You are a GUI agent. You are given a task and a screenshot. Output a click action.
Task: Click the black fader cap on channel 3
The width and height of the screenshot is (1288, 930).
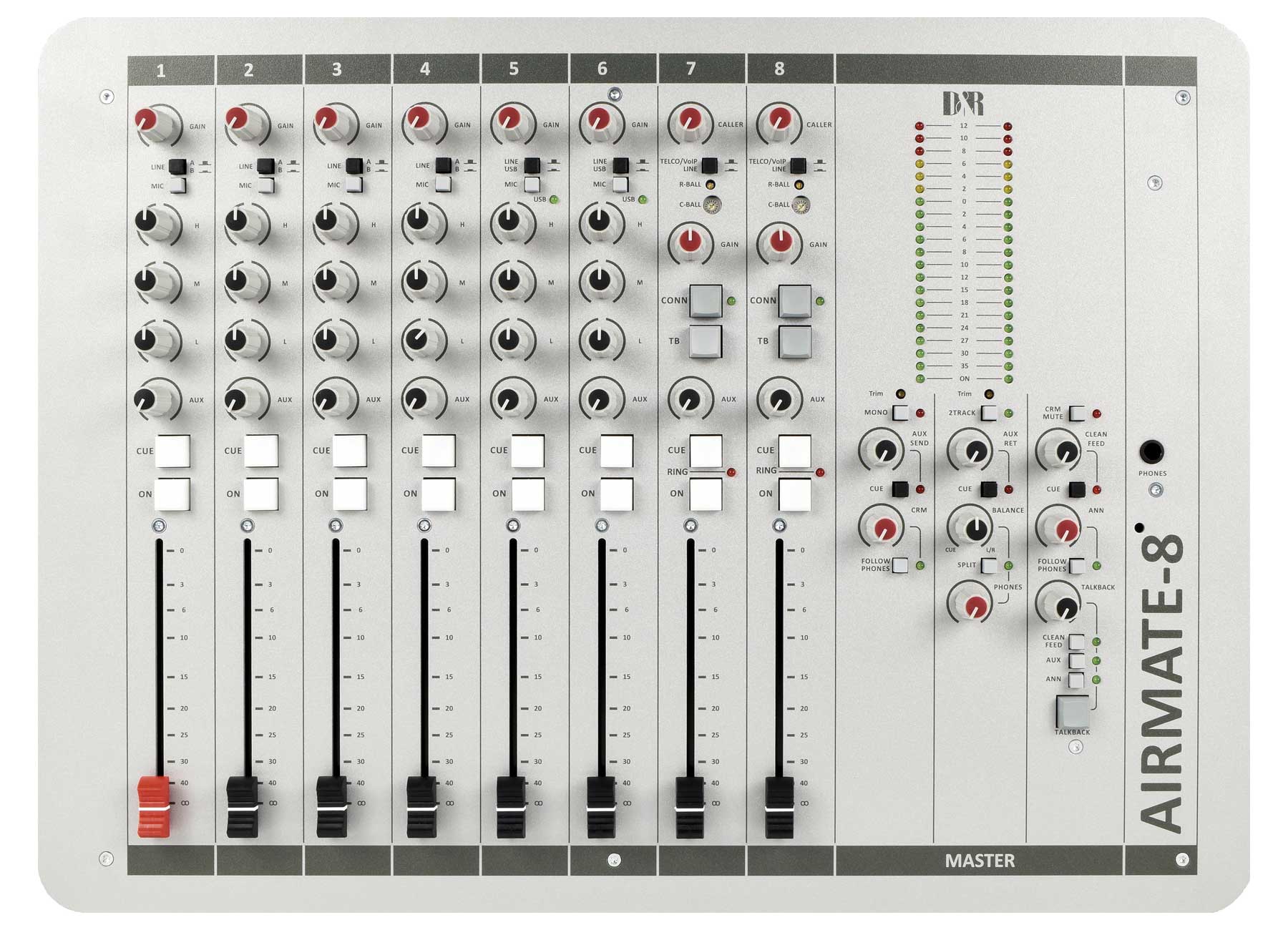point(332,806)
